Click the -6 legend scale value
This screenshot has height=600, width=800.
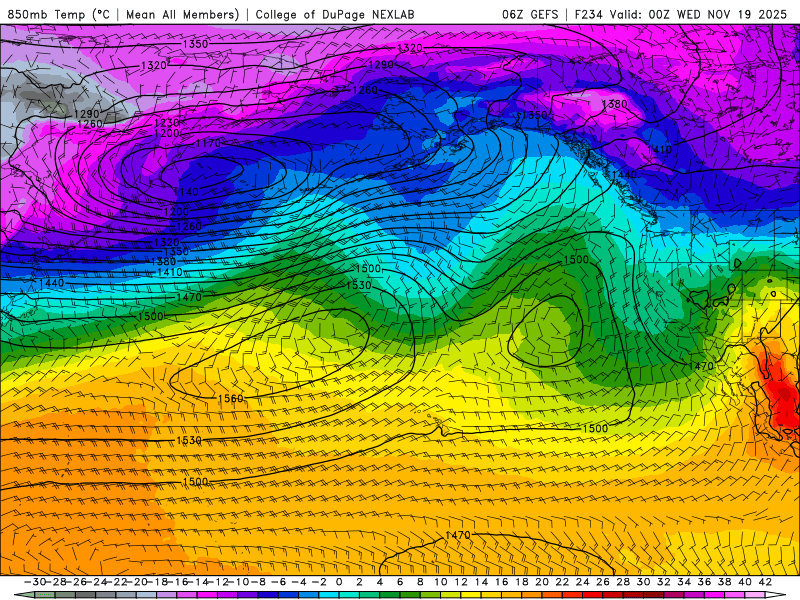tap(279, 582)
